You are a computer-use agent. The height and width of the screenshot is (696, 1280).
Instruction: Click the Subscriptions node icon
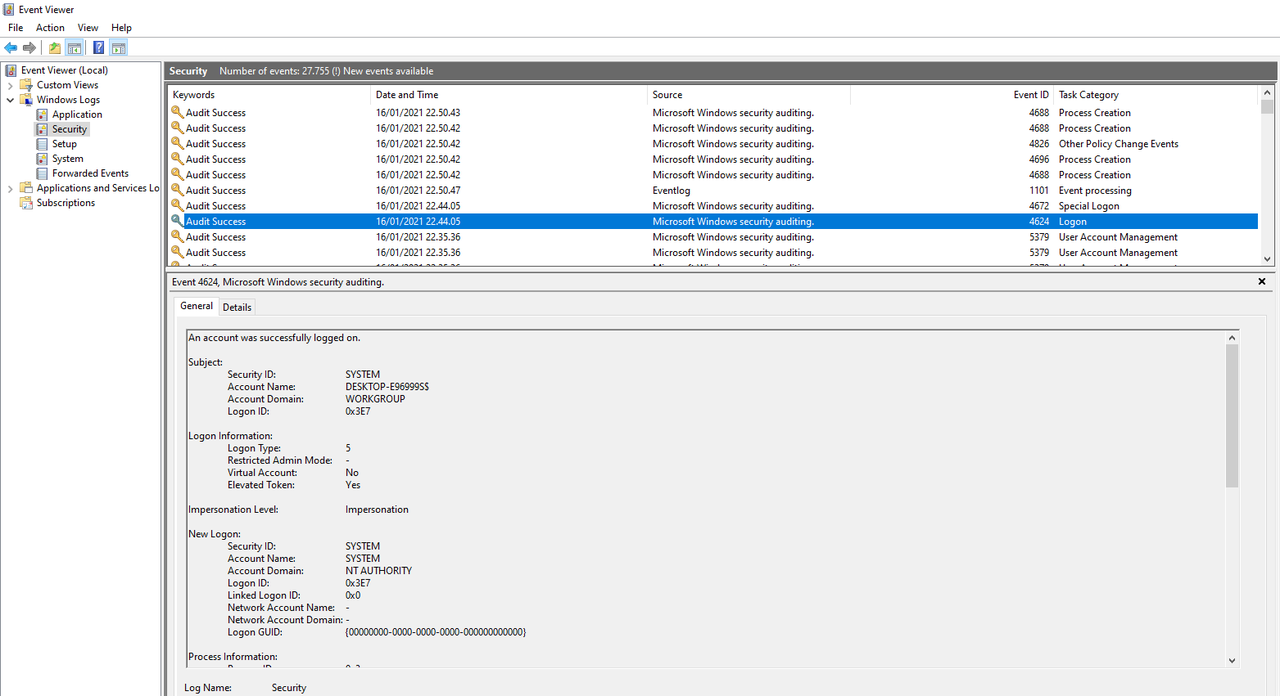coord(27,203)
